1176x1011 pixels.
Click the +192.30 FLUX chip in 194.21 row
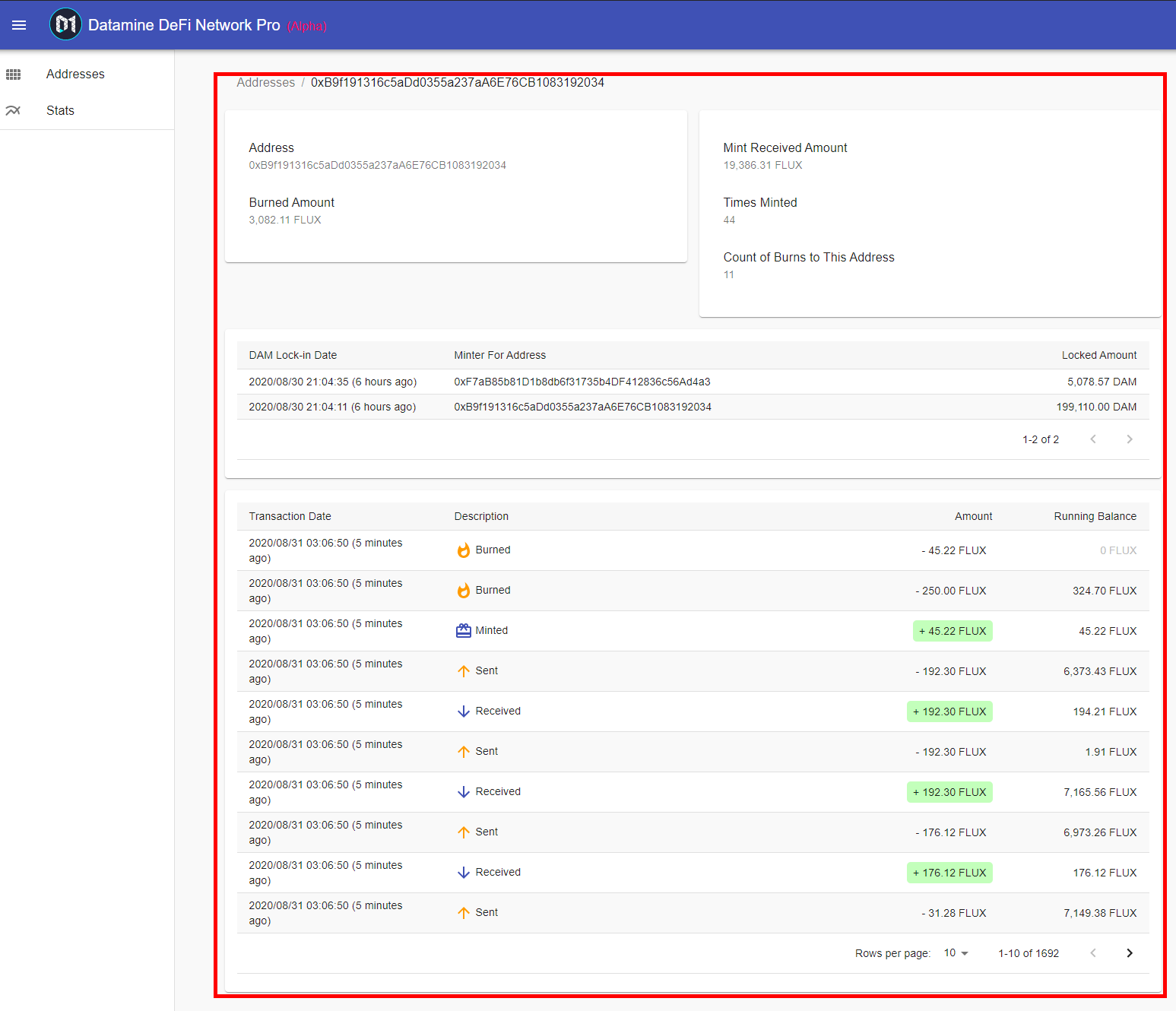point(949,712)
